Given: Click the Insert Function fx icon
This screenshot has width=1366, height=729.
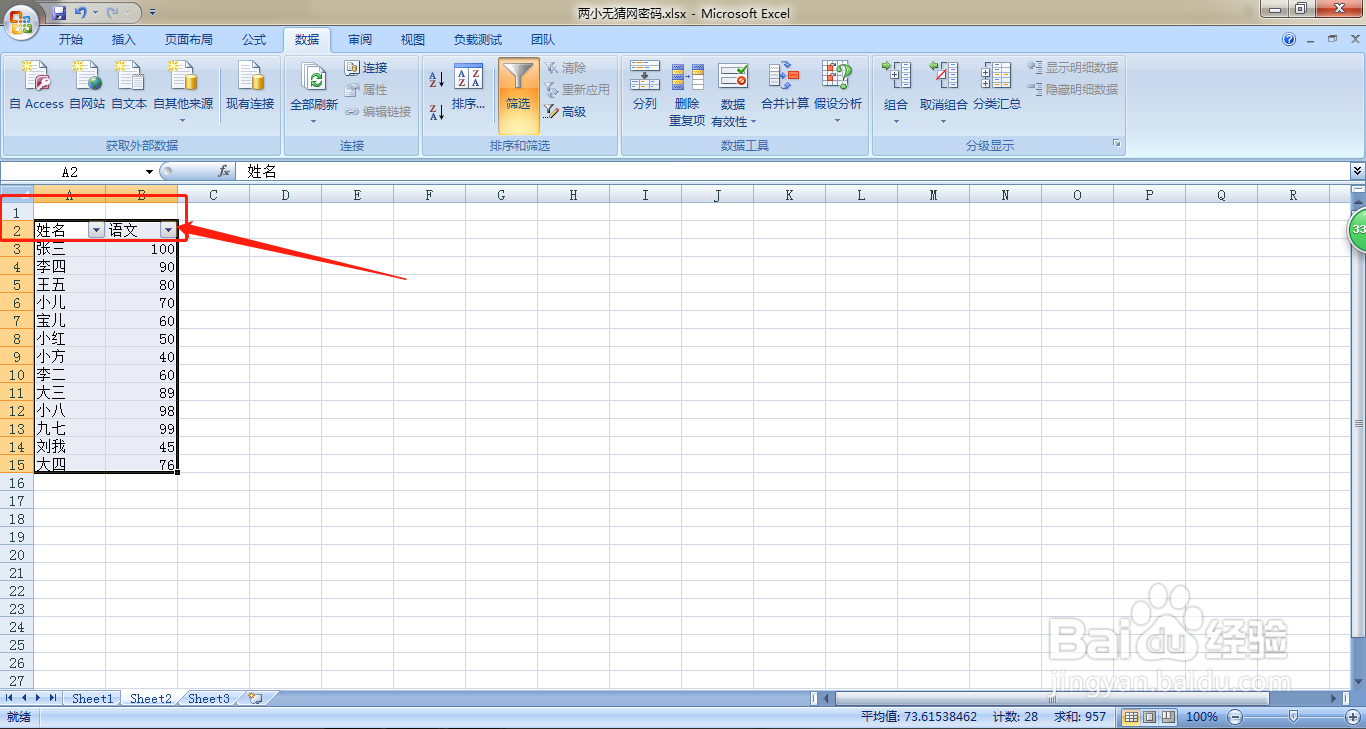Looking at the screenshot, I should pyautogui.click(x=224, y=172).
